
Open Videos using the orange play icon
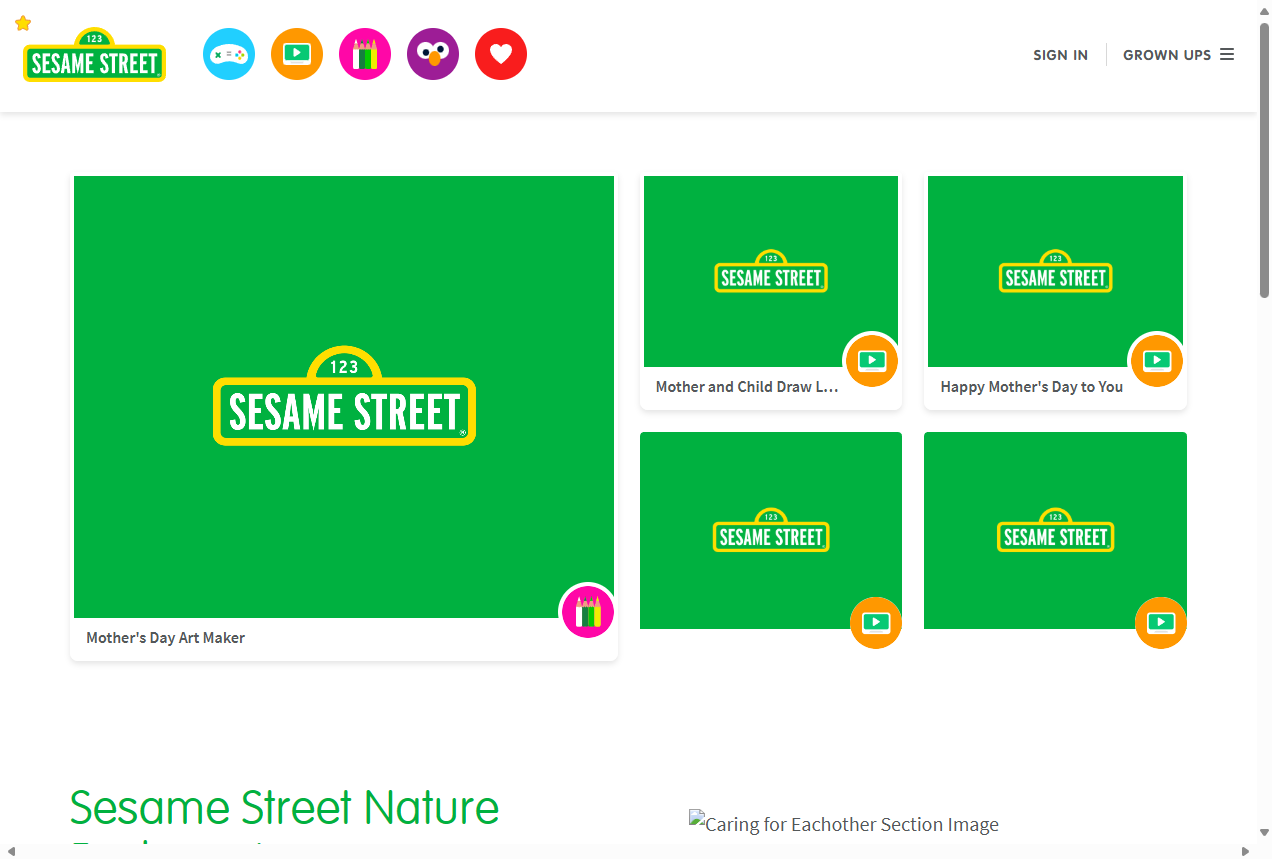(x=296, y=54)
